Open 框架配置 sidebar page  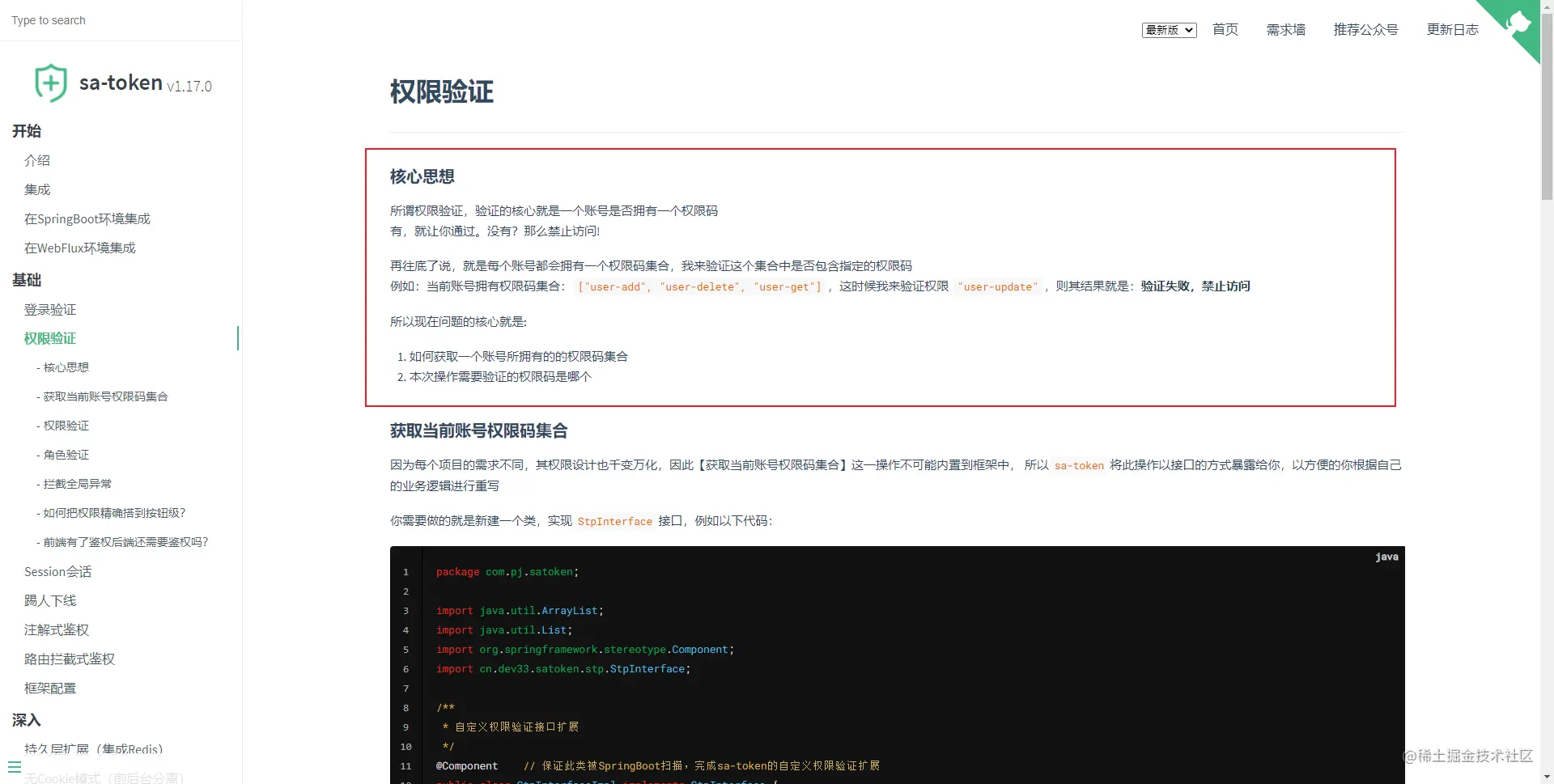(x=50, y=688)
